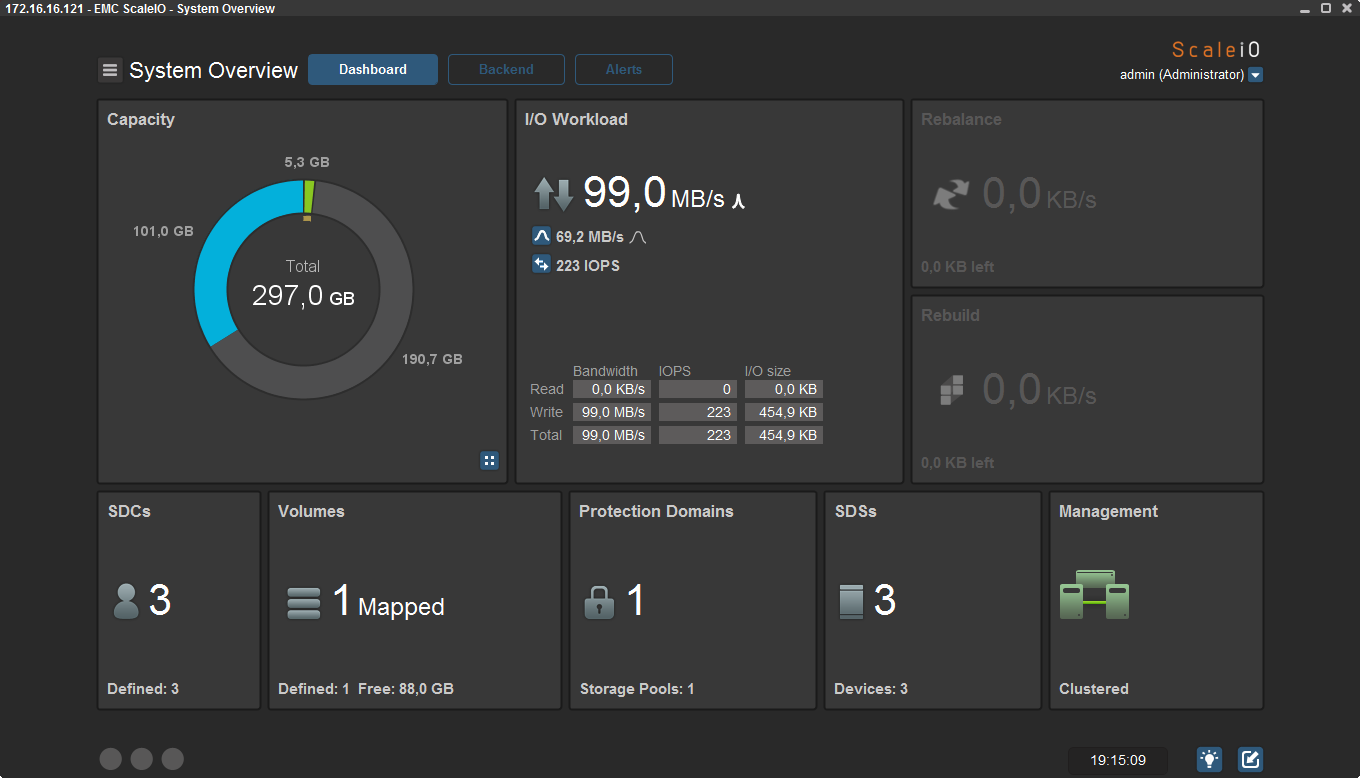Open the hamburger navigation menu
This screenshot has width=1360, height=778.
pyautogui.click(x=110, y=70)
